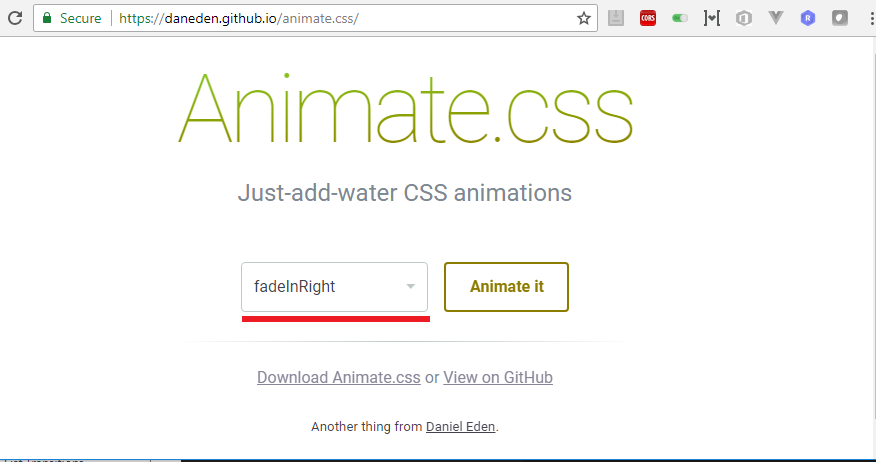
Task: Follow the Download Animate.css link
Action: [339, 378]
